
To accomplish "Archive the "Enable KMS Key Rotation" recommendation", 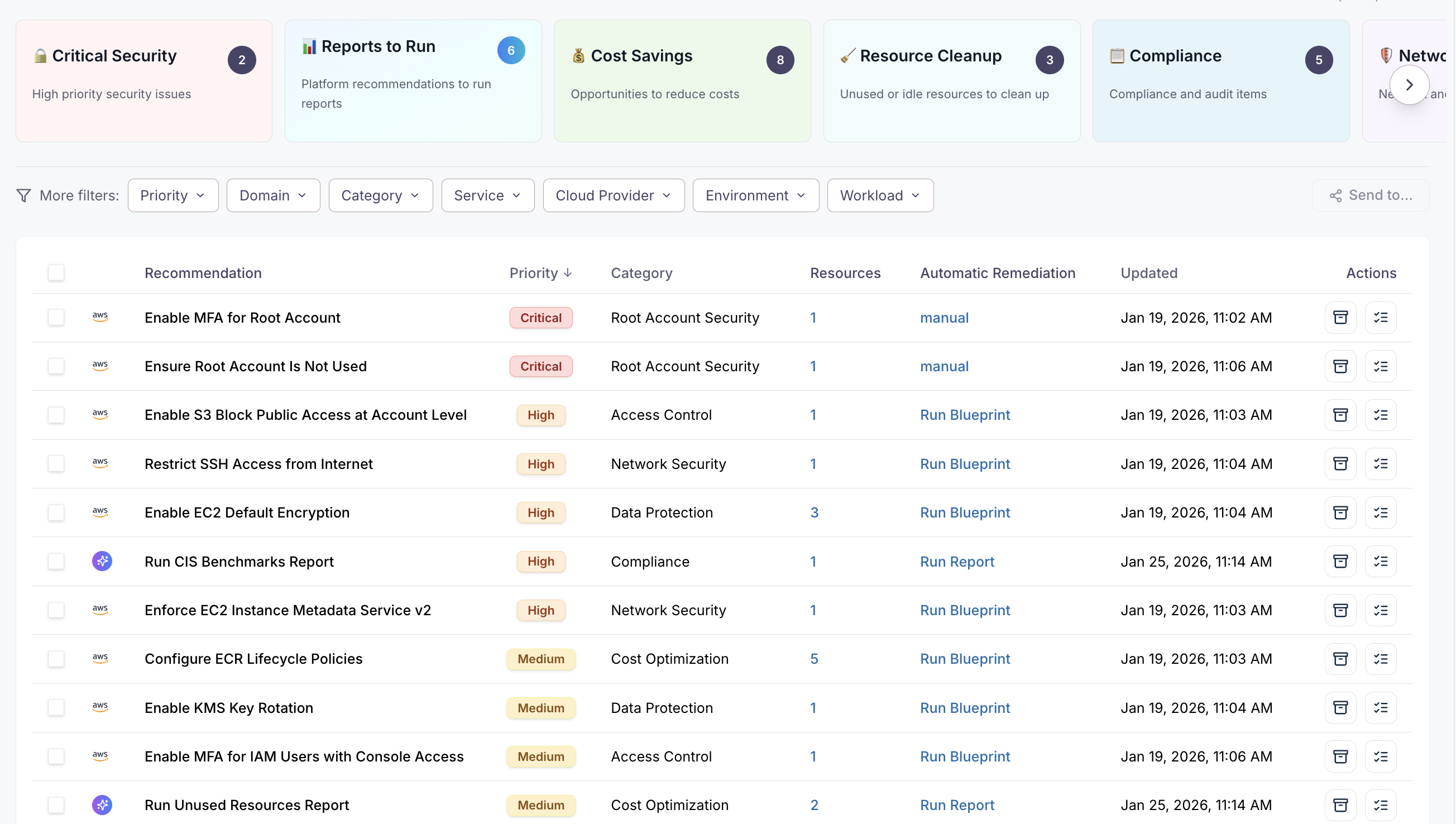I will pos(1340,707).
